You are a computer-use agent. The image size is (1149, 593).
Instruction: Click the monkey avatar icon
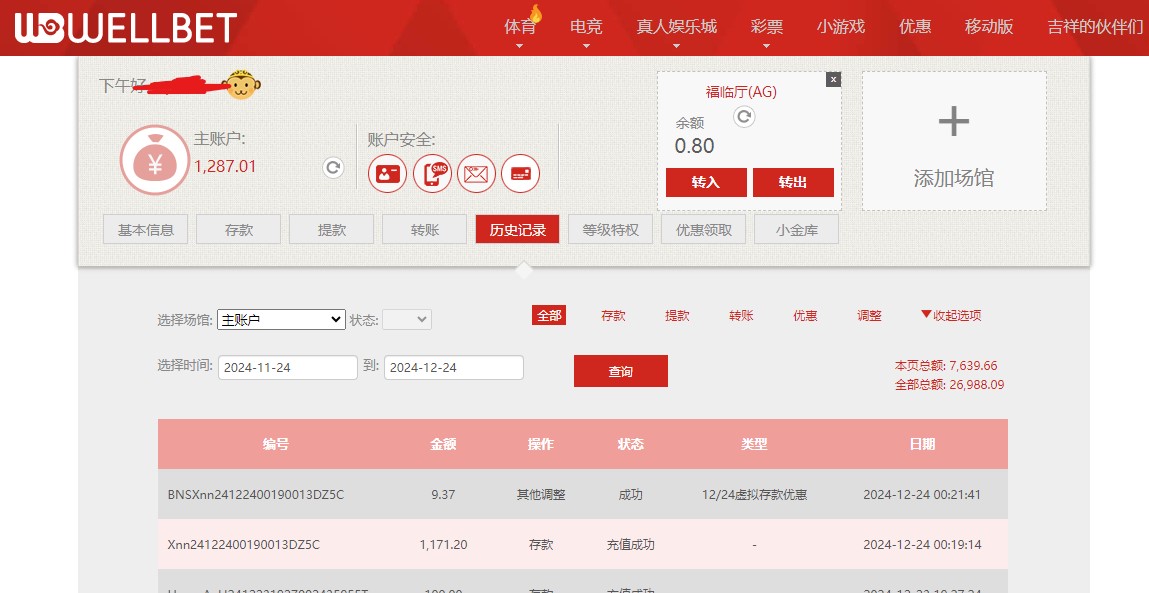click(x=241, y=86)
